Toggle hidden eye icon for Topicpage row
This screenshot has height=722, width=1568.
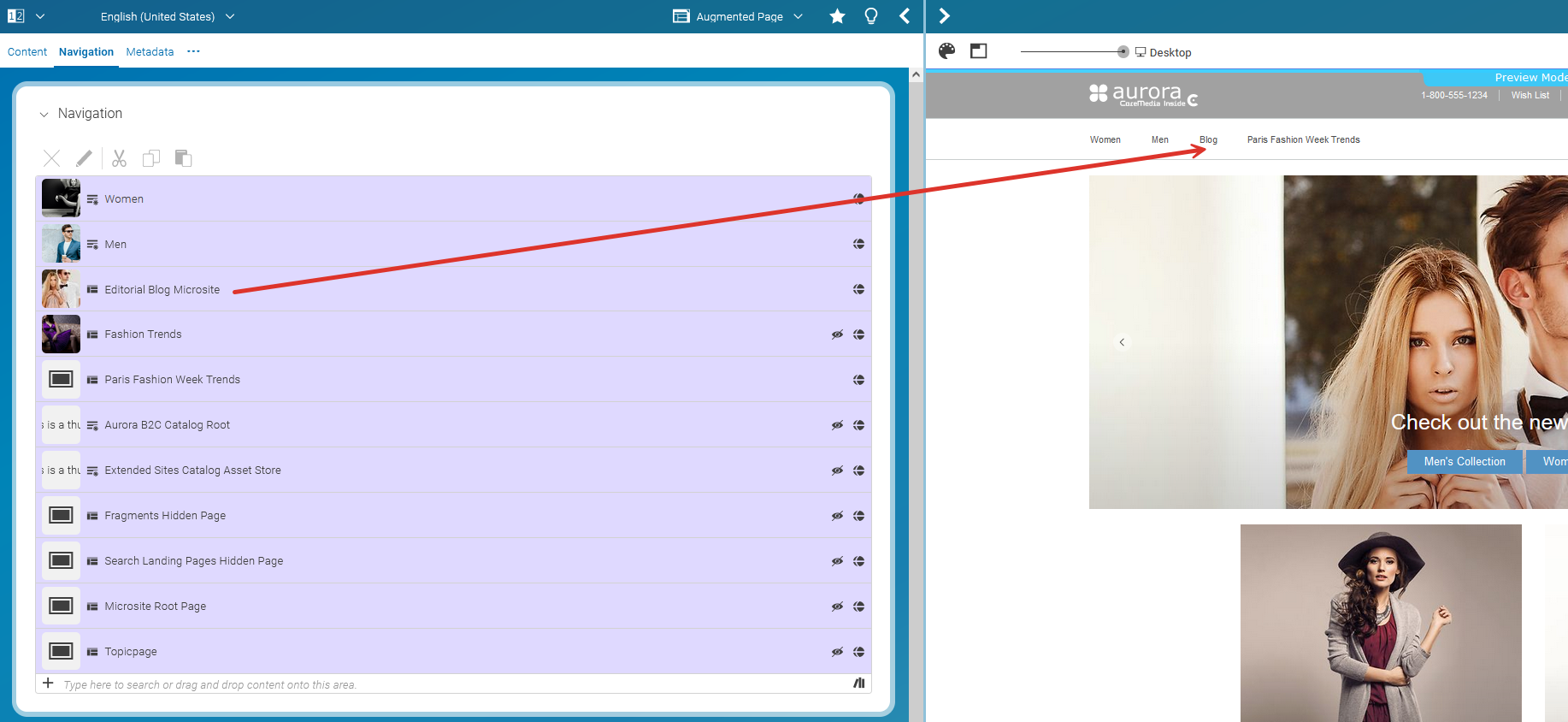click(837, 652)
